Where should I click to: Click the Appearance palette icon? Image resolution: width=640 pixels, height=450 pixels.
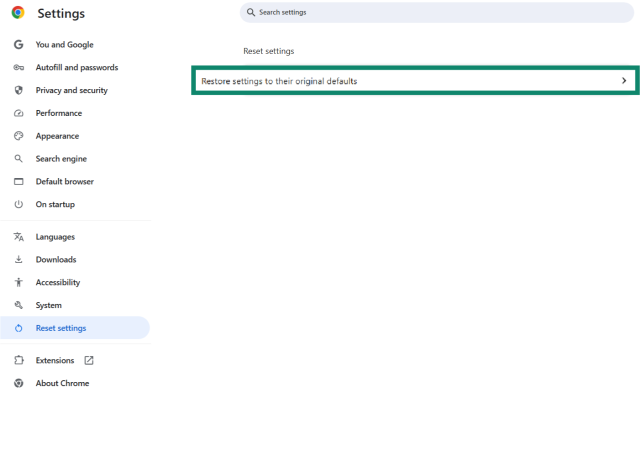(18, 136)
